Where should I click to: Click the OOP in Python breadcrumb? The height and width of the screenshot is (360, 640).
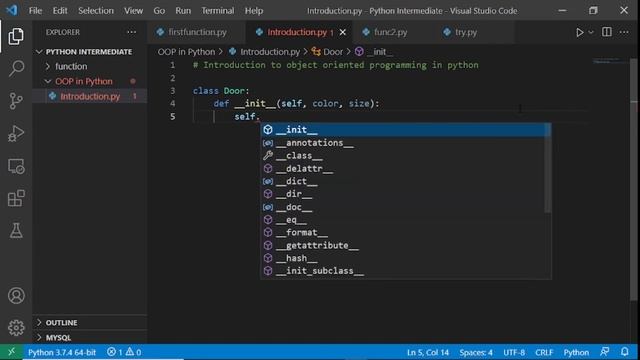coord(187,52)
